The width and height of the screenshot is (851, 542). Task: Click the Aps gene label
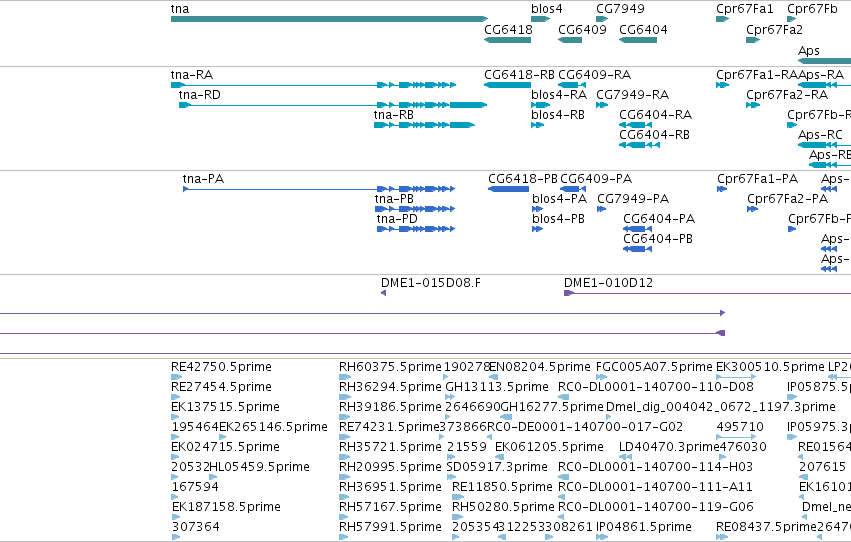click(809, 51)
